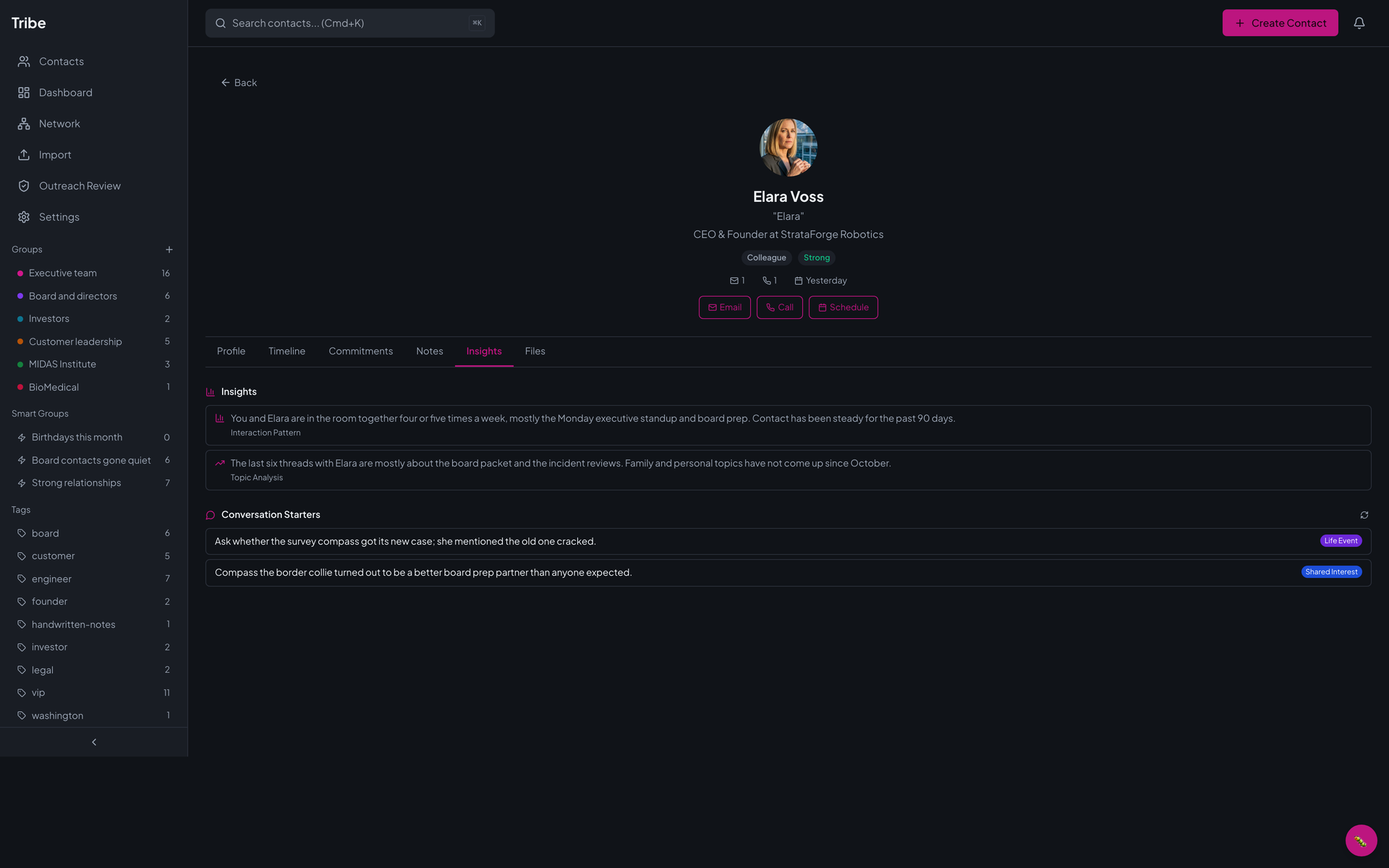Open the floating assistant button
1389x868 pixels.
(1361, 841)
